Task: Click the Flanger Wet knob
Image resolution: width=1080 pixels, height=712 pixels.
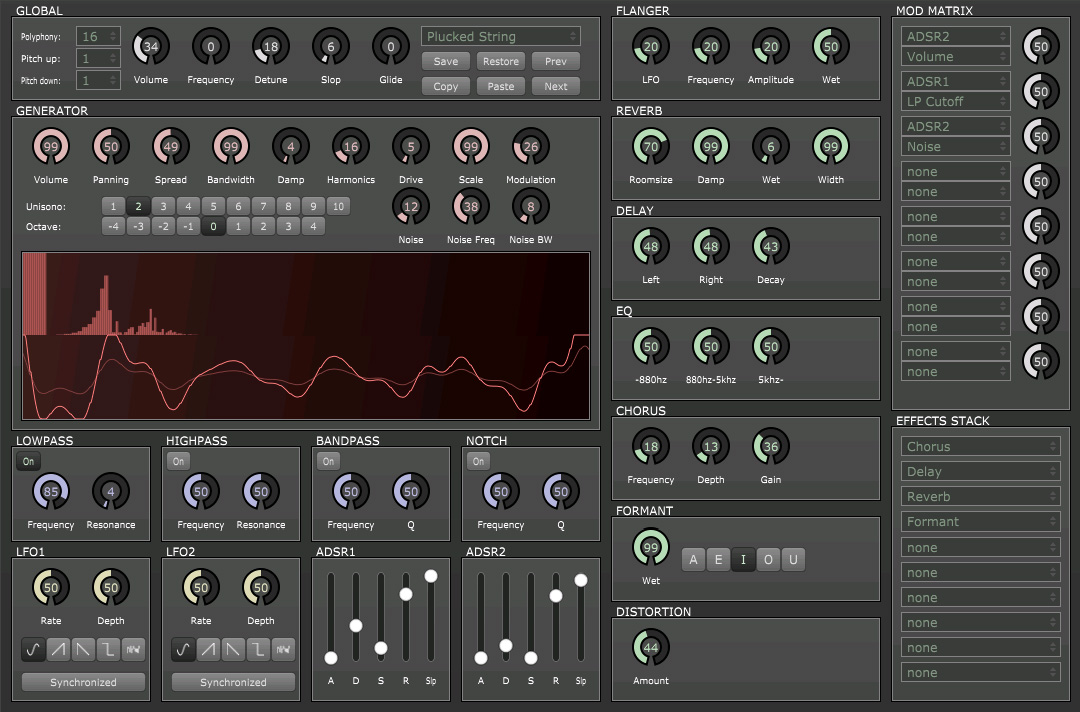Action: click(x=831, y=47)
